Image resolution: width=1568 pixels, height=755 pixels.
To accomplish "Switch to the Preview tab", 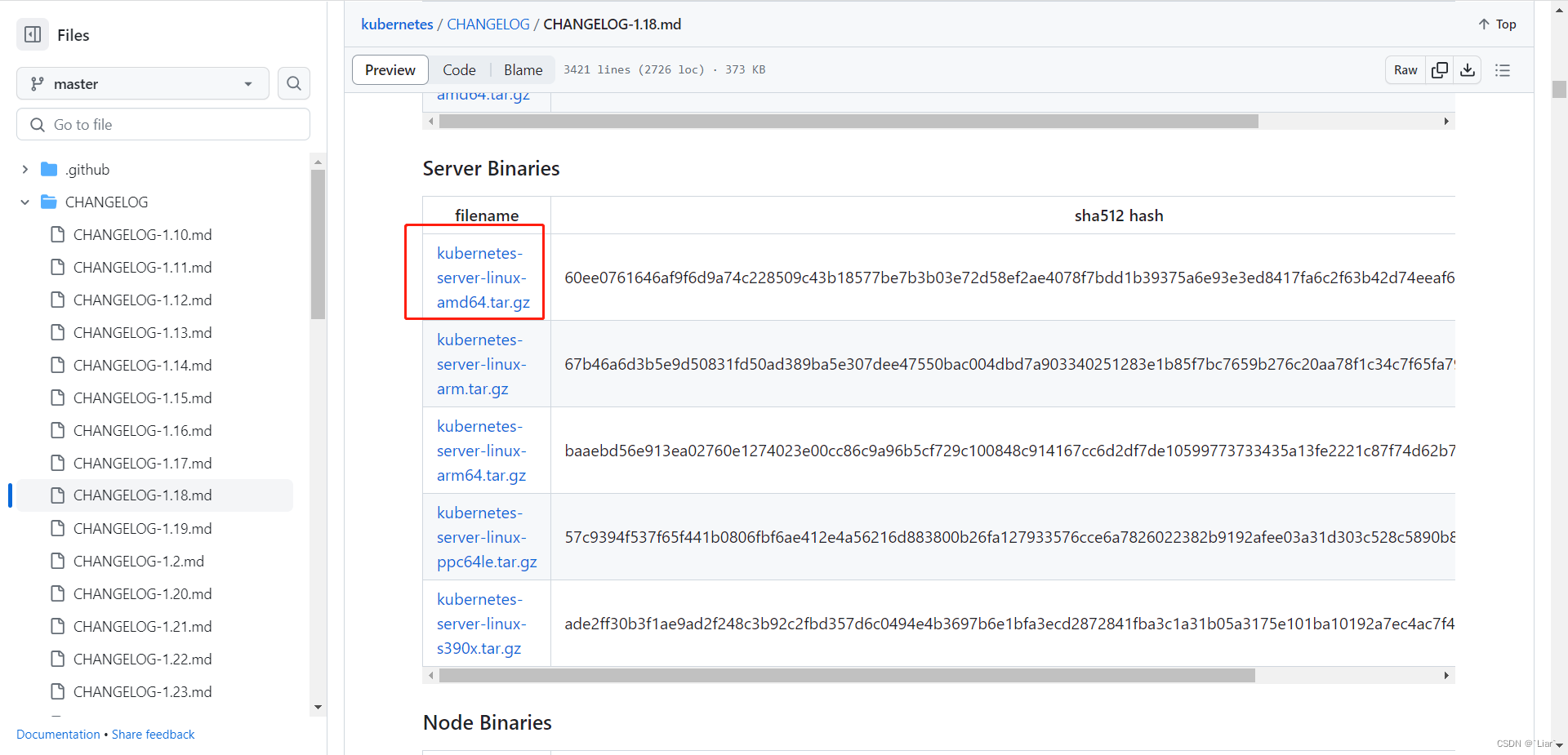I will click(x=390, y=70).
